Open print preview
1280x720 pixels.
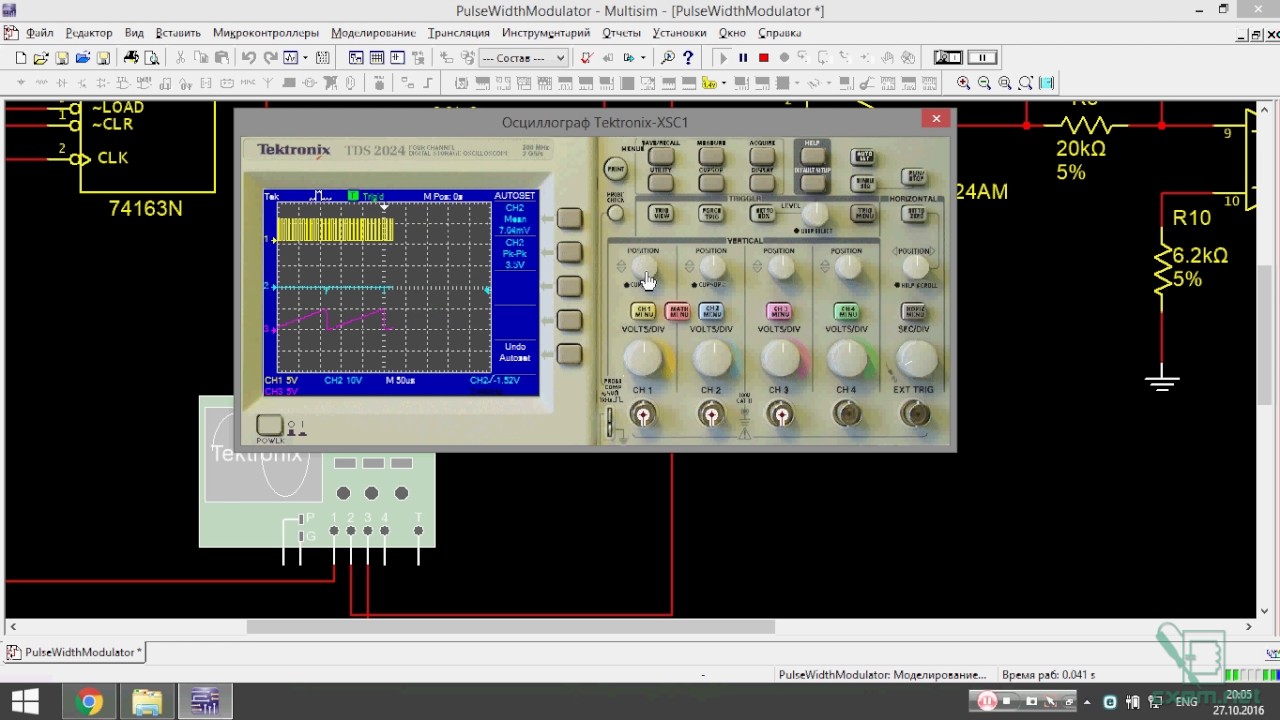tap(151, 58)
